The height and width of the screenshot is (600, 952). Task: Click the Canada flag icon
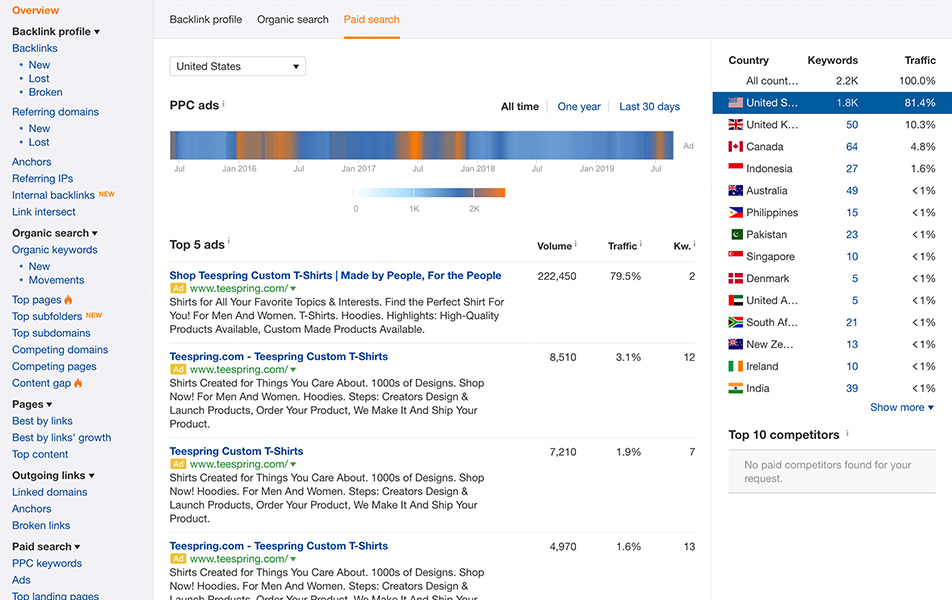click(x=735, y=147)
